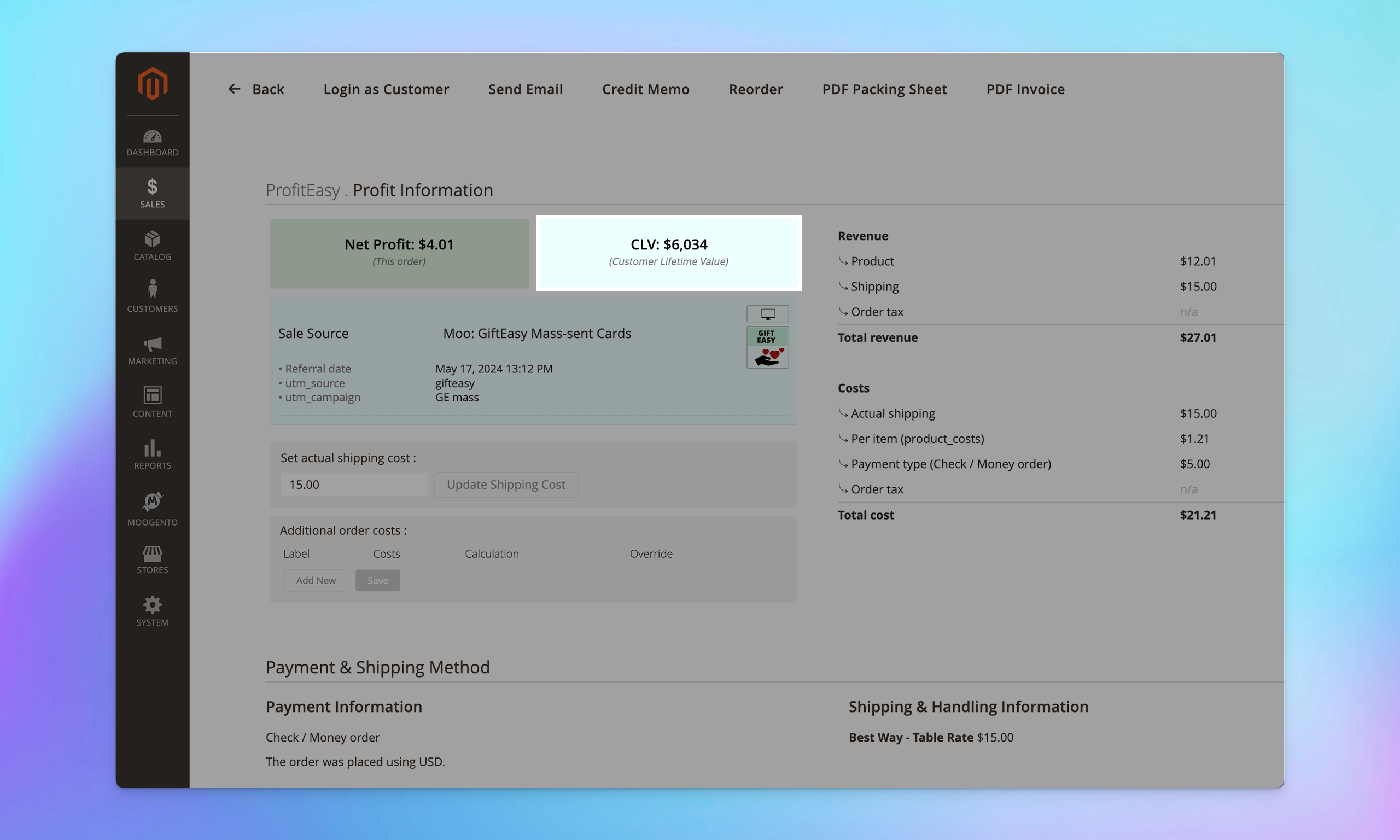Viewport: 1400px width, 840px height.
Task: Open the Catalog sidebar section
Action: tap(152, 246)
